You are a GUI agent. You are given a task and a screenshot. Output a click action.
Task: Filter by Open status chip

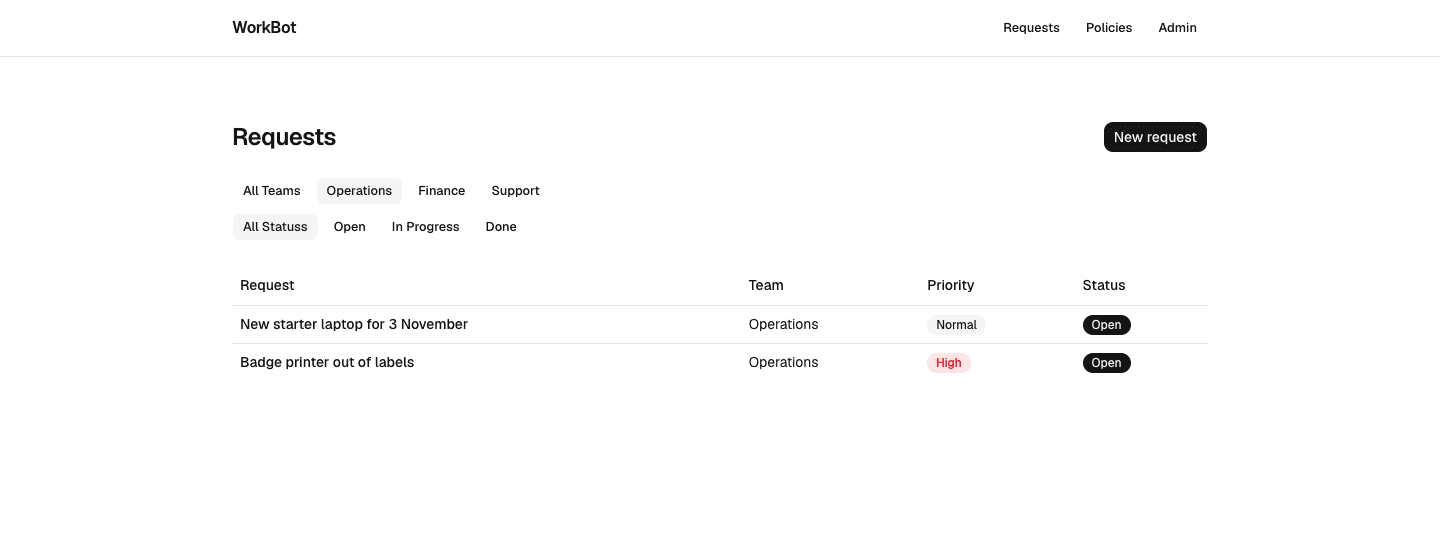pos(350,227)
